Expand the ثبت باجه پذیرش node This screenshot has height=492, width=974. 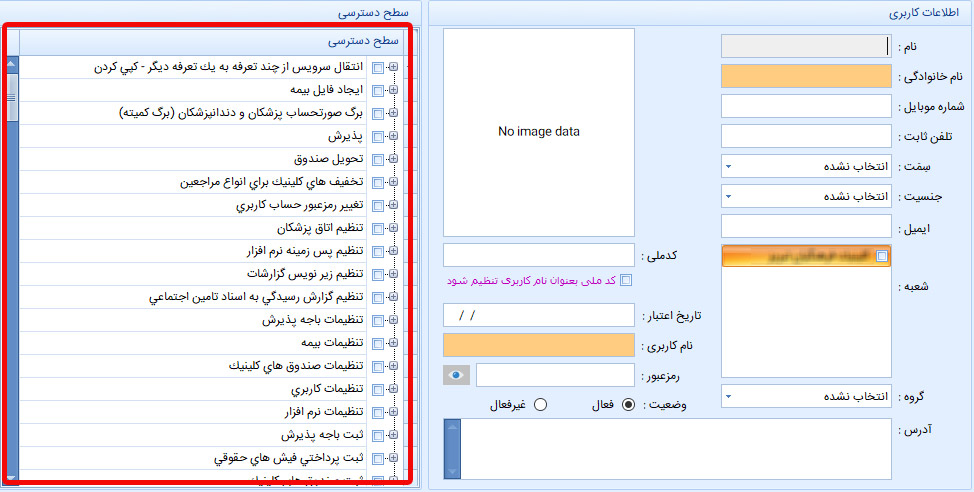[393, 435]
